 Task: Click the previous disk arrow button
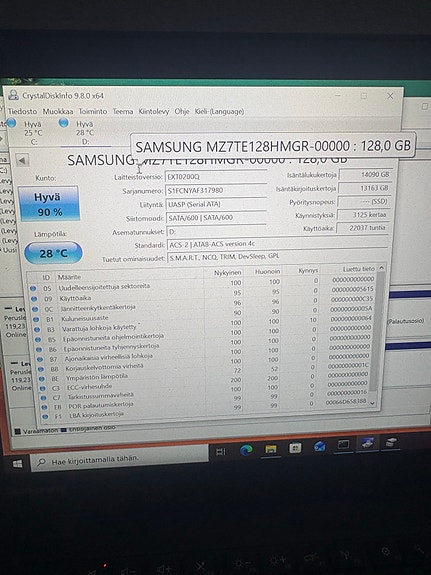pyautogui.click(x=22, y=160)
